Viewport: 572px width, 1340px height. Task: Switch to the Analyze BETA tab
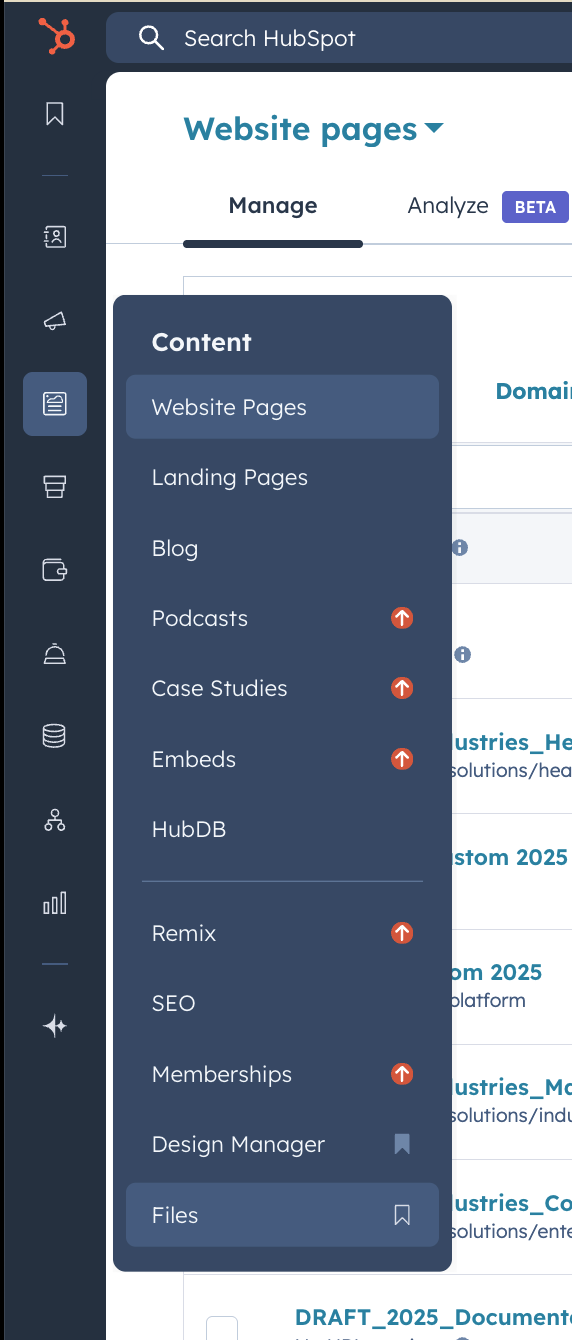point(488,206)
